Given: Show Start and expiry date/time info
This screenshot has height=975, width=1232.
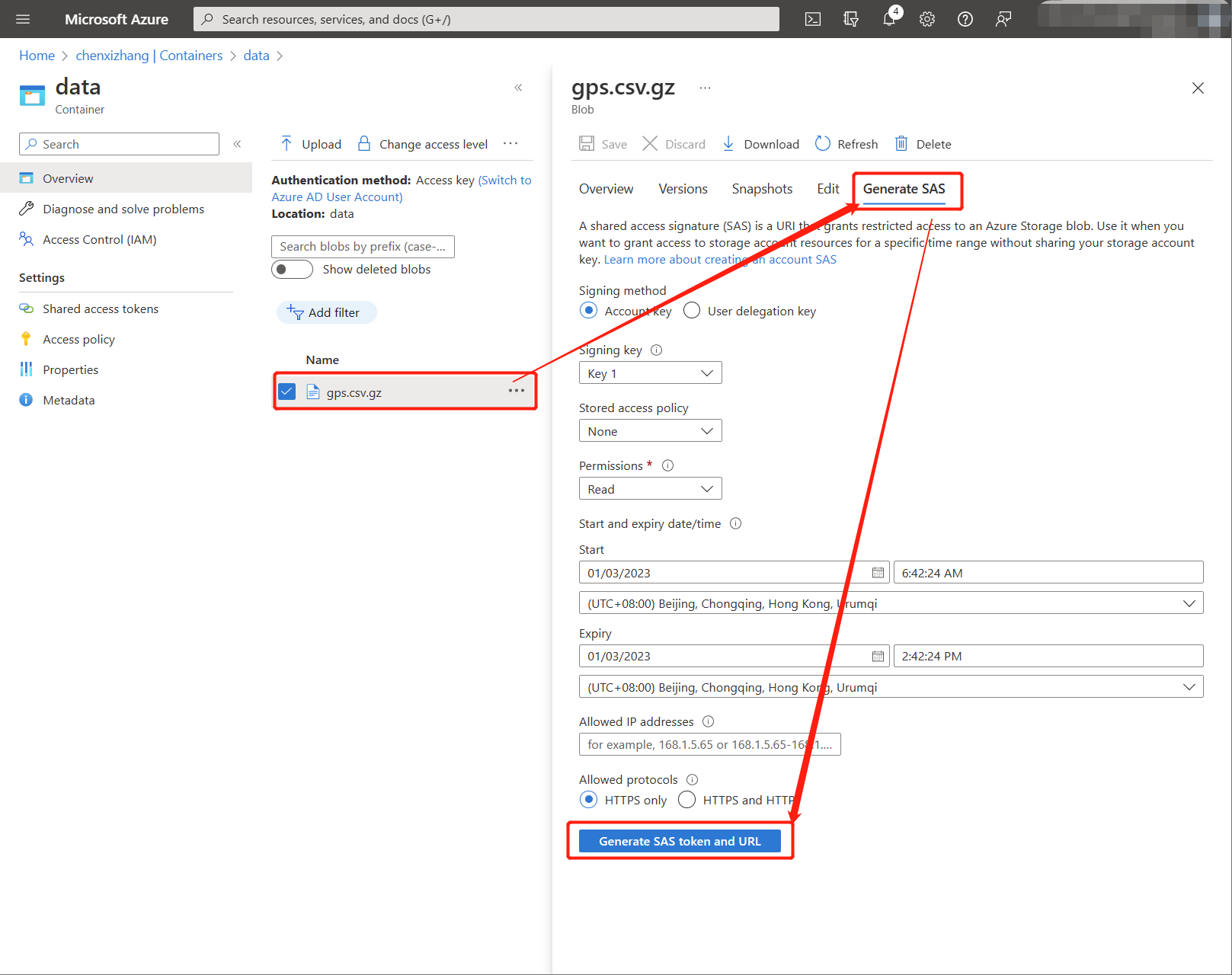Looking at the screenshot, I should 736,523.
